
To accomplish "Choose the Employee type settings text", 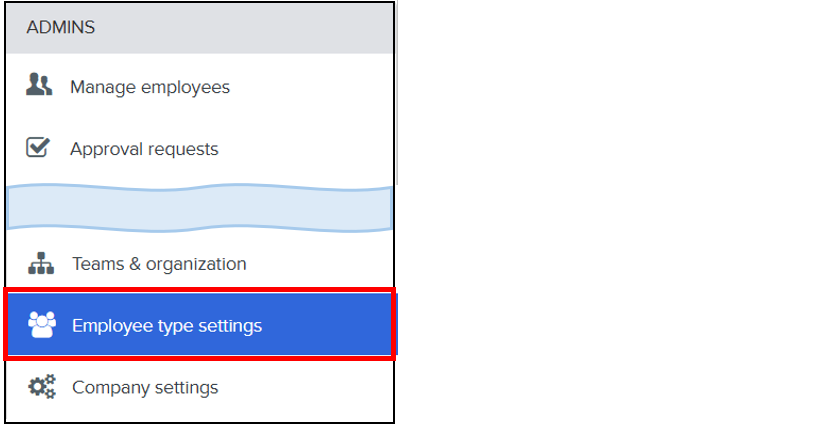I will 167,326.
